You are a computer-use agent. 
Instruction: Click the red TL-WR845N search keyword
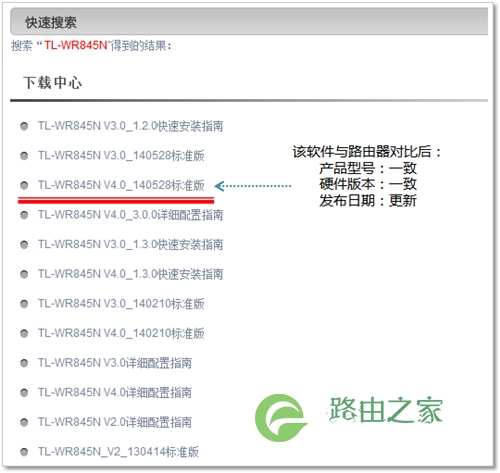click(x=76, y=45)
